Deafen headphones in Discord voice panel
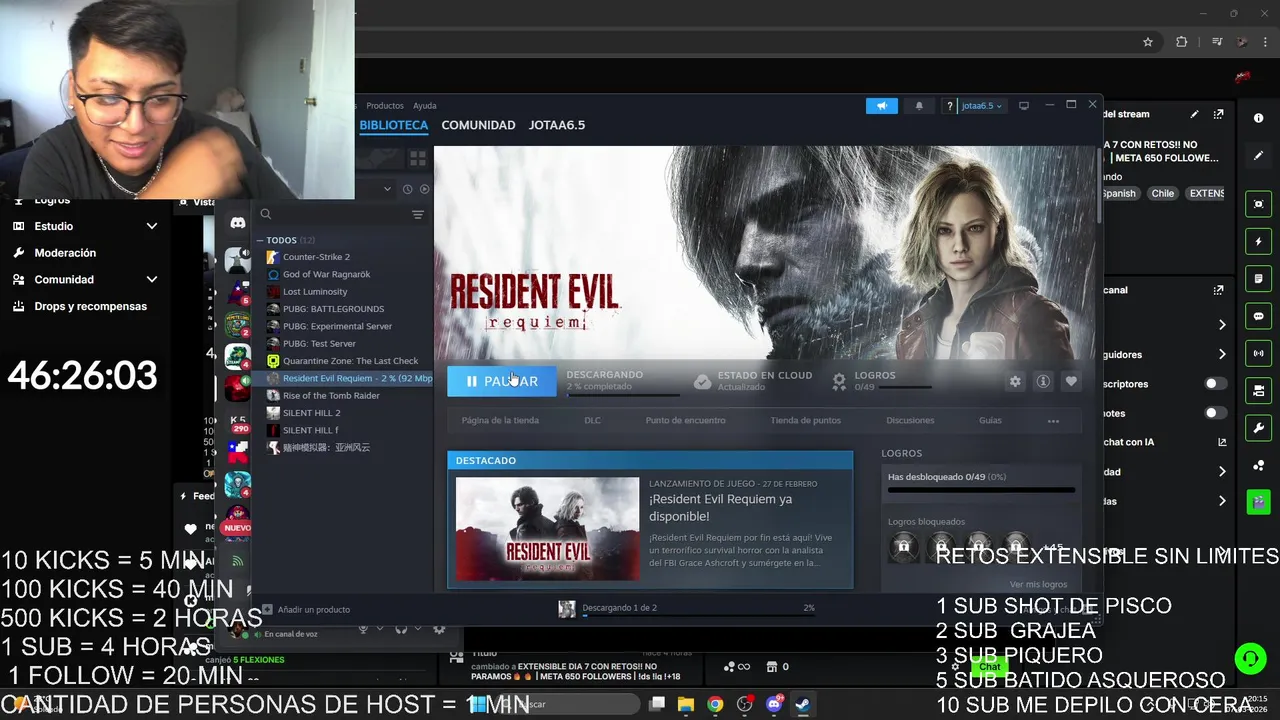 [401, 629]
